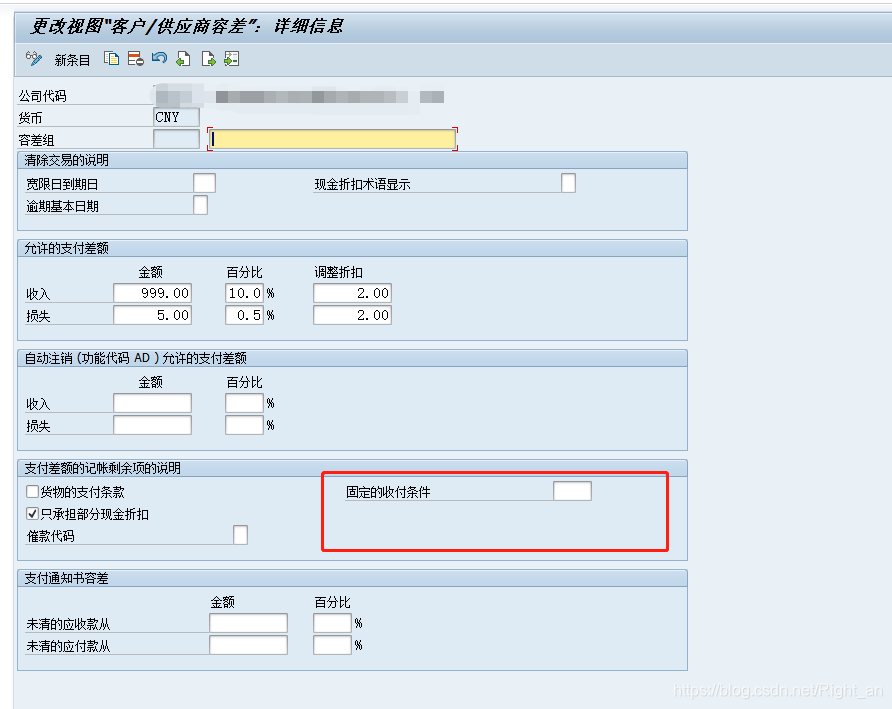Click the Copy As icon

click(x=112, y=59)
